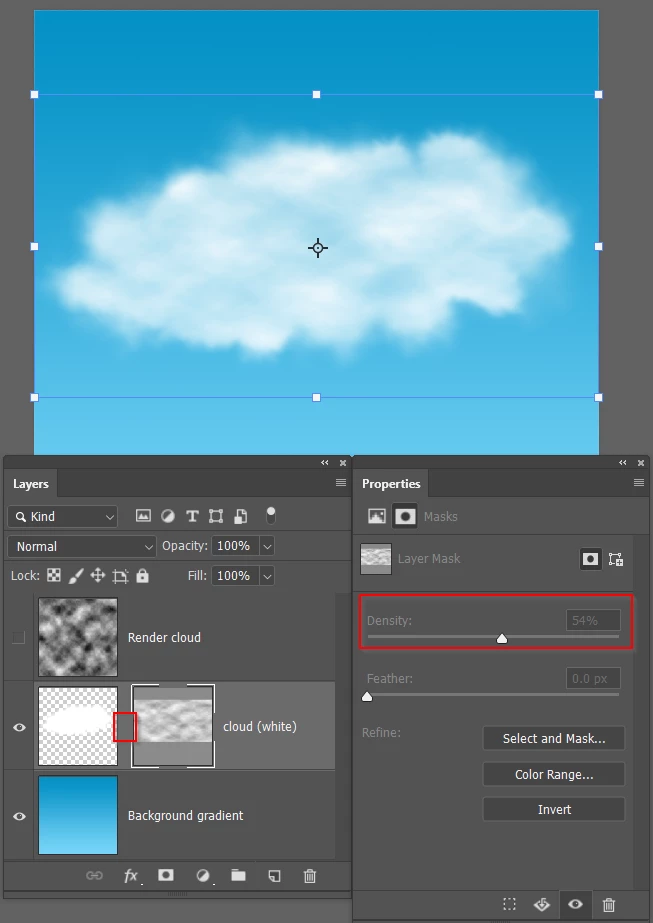Select the Render cloud layer name

click(164, 638)
